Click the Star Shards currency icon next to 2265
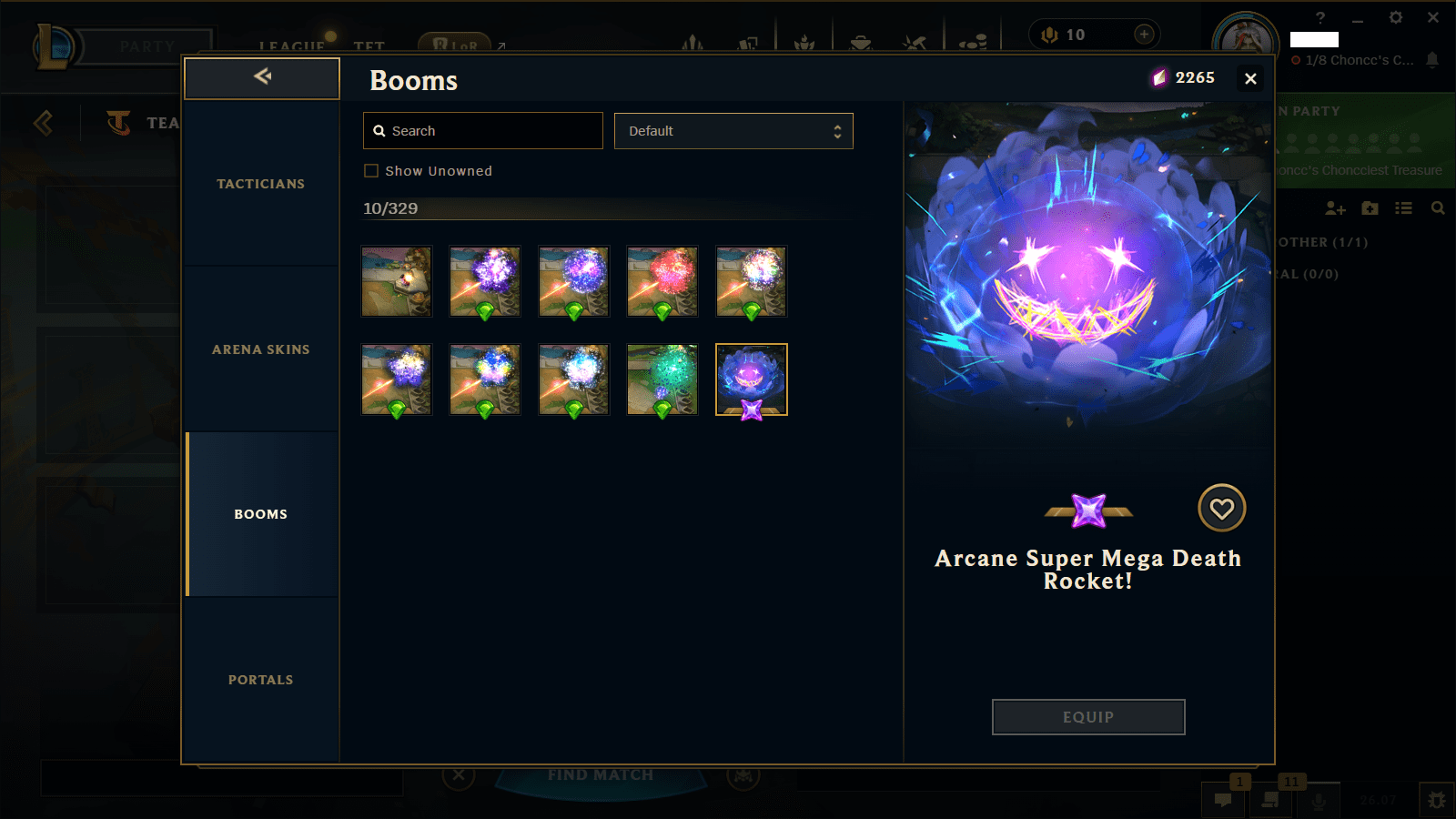Viewport: 1456px width, 819px height. pyautogui.click(x=1158, y=78)
